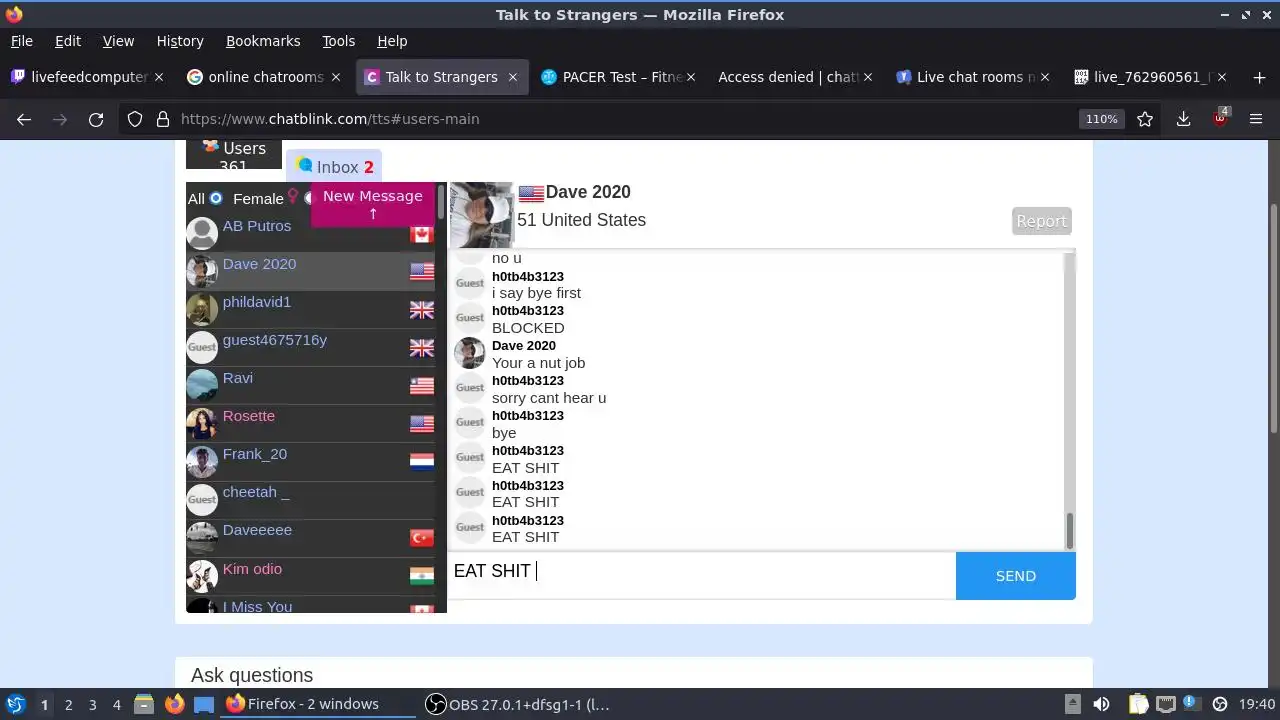
Task: Switch to workspace 2 on the taskbar
Action: pos(68,704)
